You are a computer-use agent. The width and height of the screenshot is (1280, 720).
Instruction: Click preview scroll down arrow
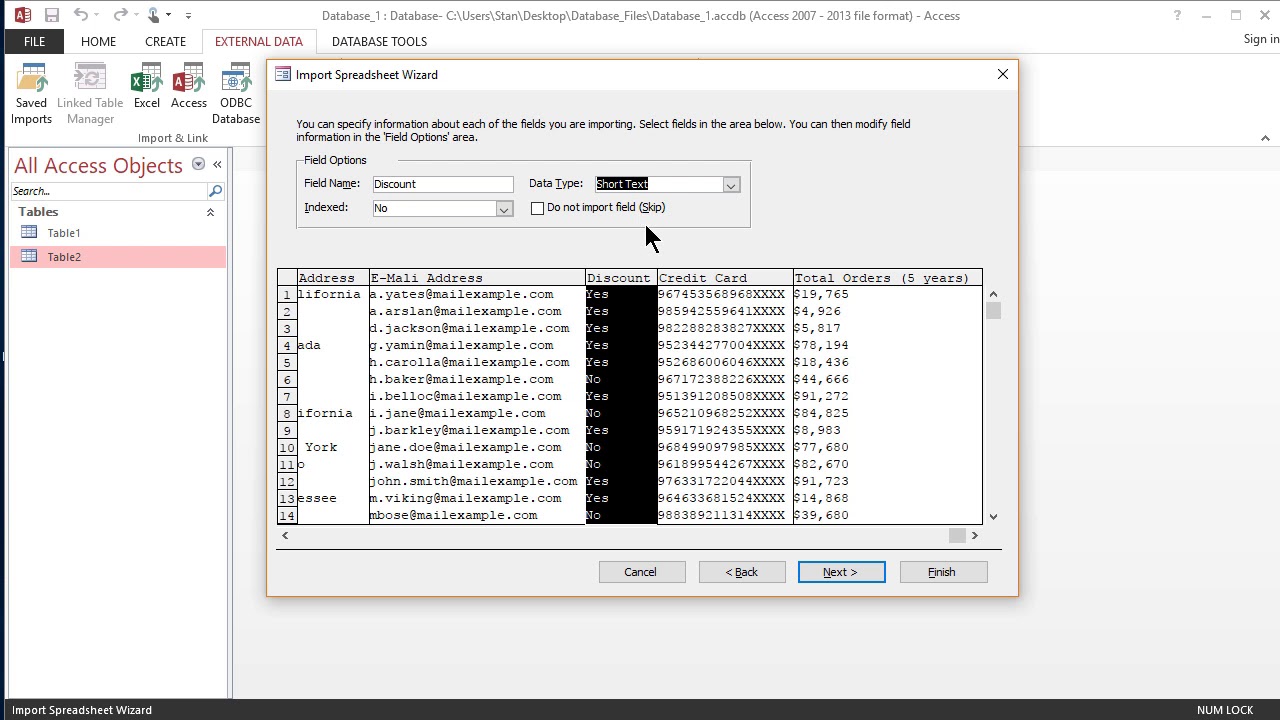(x=993, y=516)
